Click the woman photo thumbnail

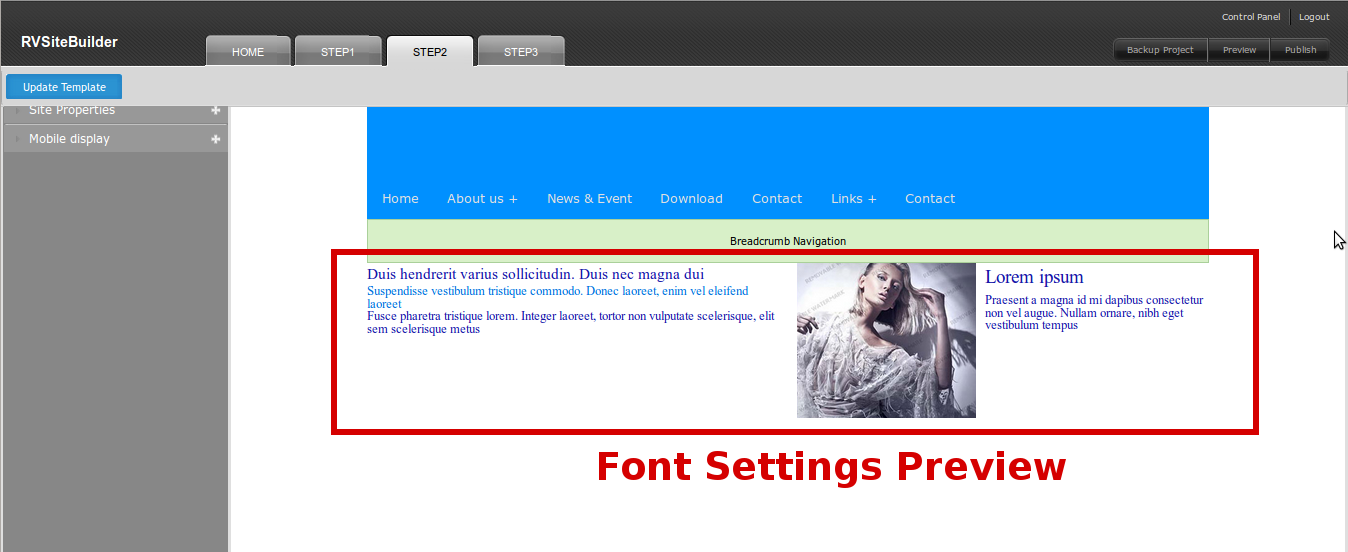[886, 340]
